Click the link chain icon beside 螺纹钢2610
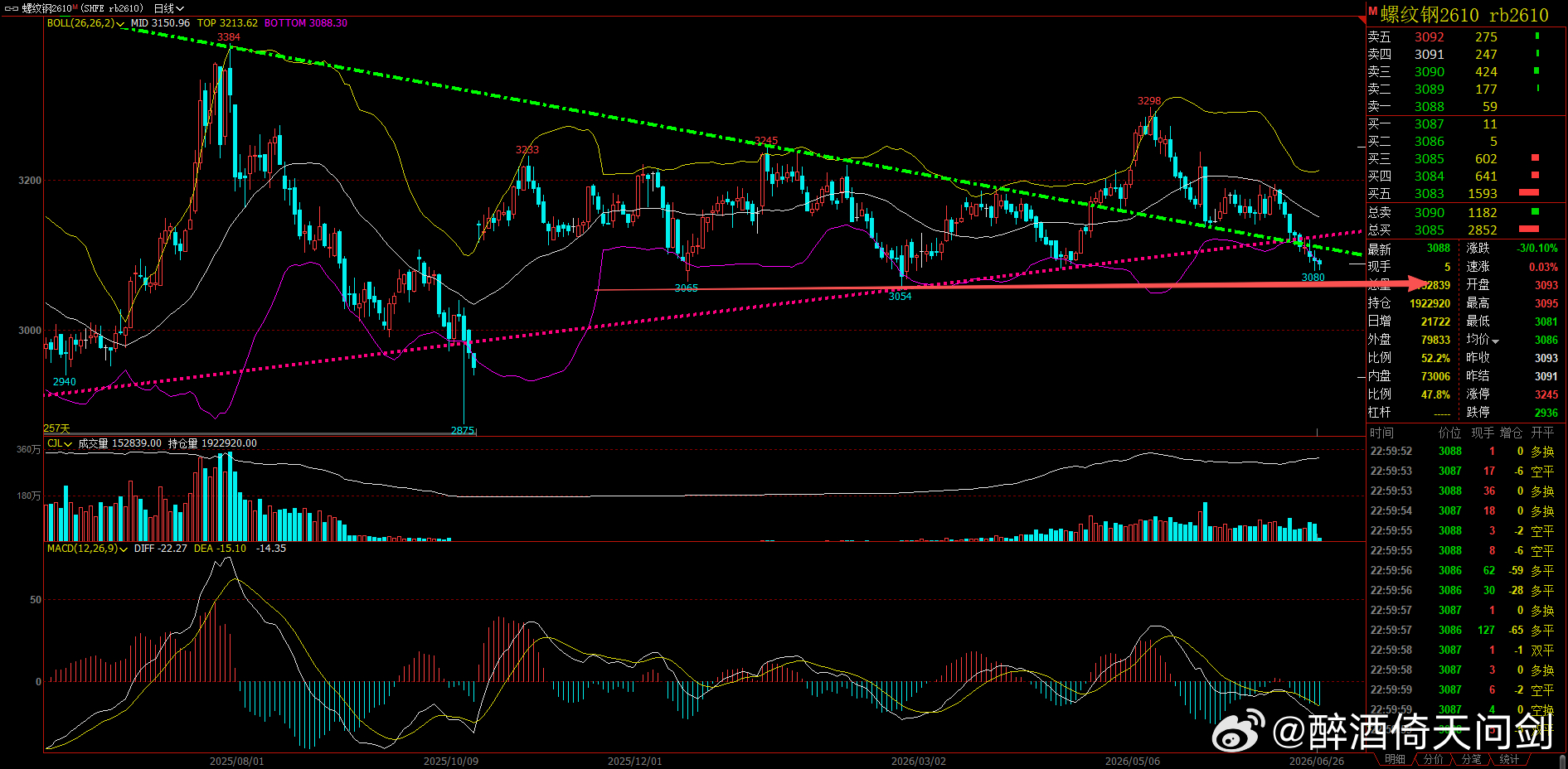 pyautogui.click(x=12, y=8)
